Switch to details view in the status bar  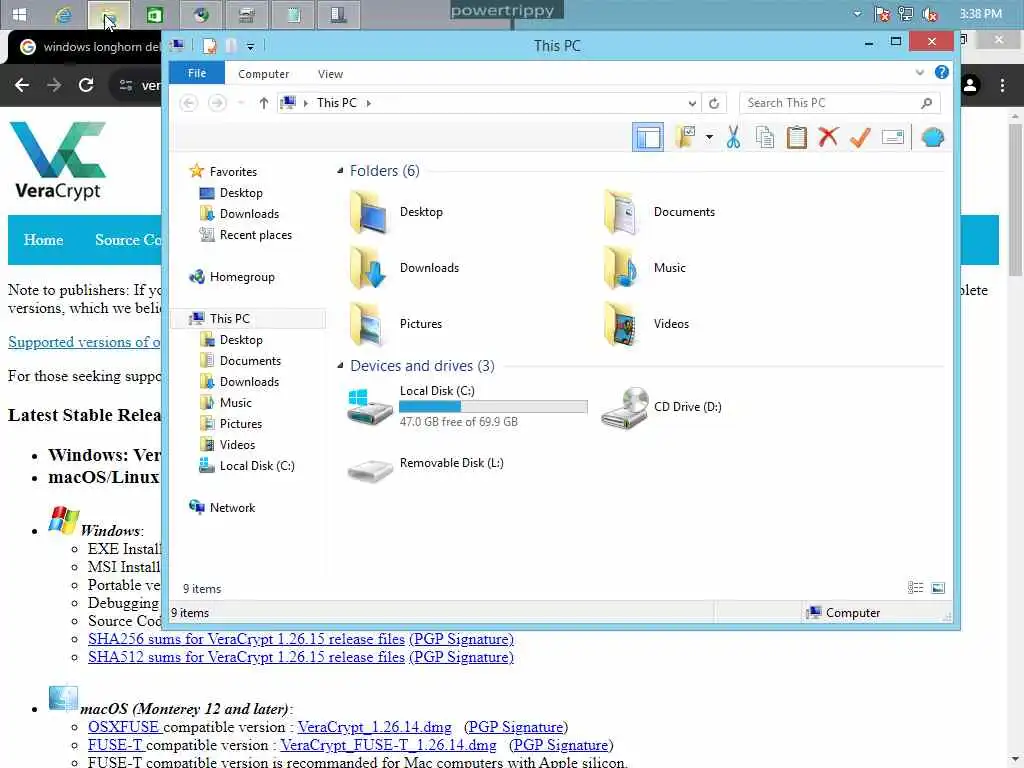coord(916,588)
